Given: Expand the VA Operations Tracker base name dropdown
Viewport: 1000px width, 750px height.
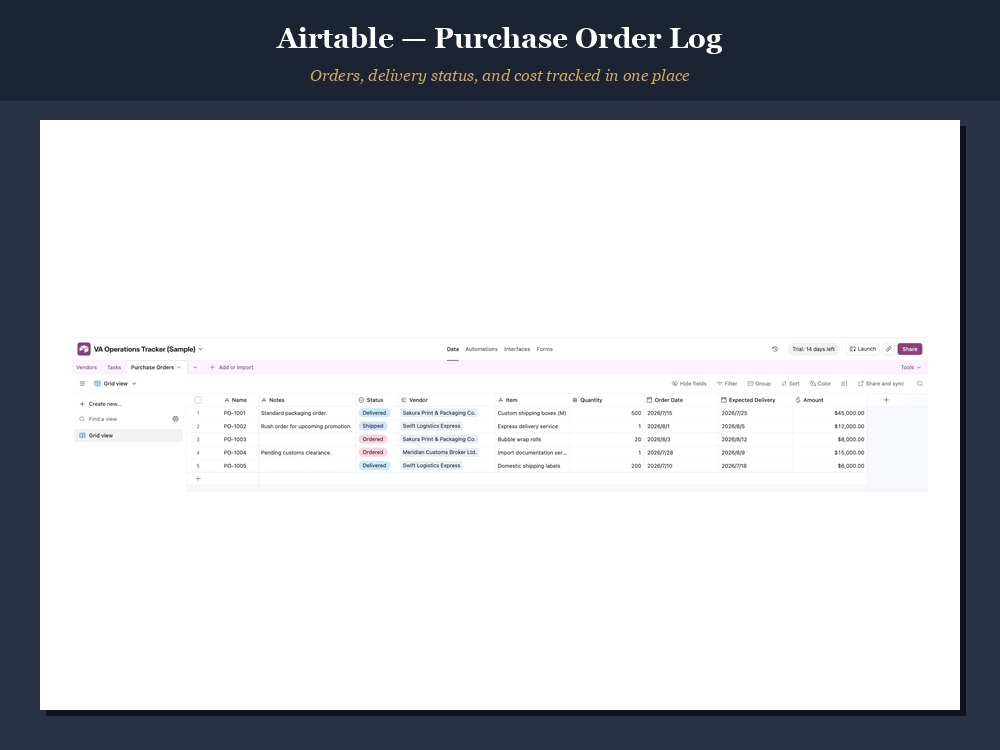Looking at the screenshot, I should pos(200,349).
